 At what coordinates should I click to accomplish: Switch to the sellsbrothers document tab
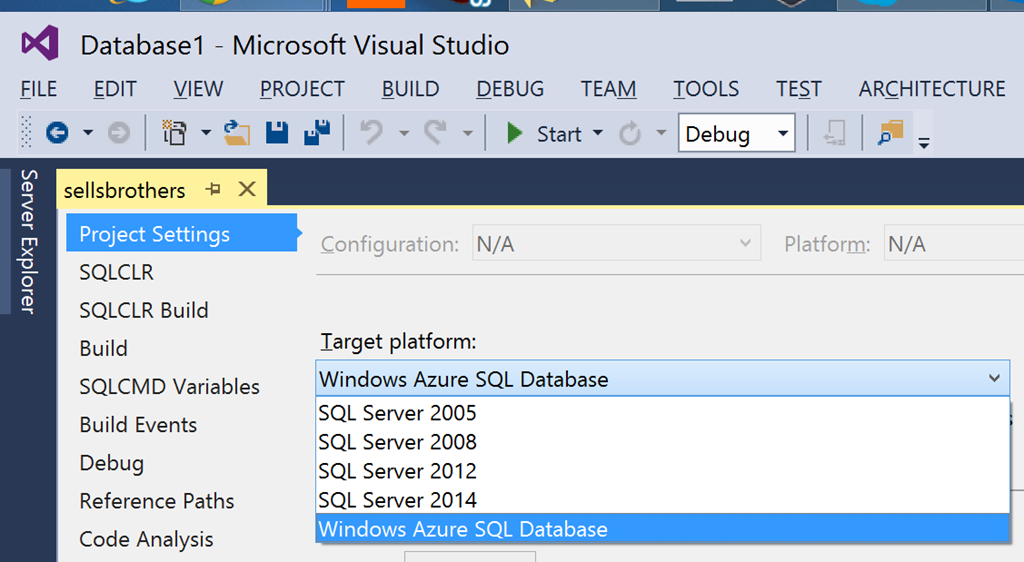[x=125, y=190]
